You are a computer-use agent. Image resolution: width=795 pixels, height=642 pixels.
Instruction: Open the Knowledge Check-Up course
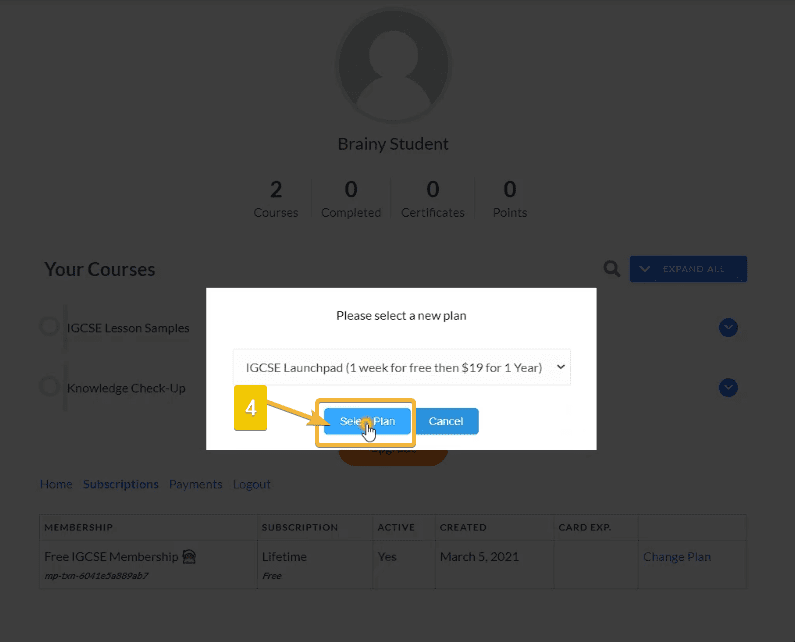click(x=126, y=388)
